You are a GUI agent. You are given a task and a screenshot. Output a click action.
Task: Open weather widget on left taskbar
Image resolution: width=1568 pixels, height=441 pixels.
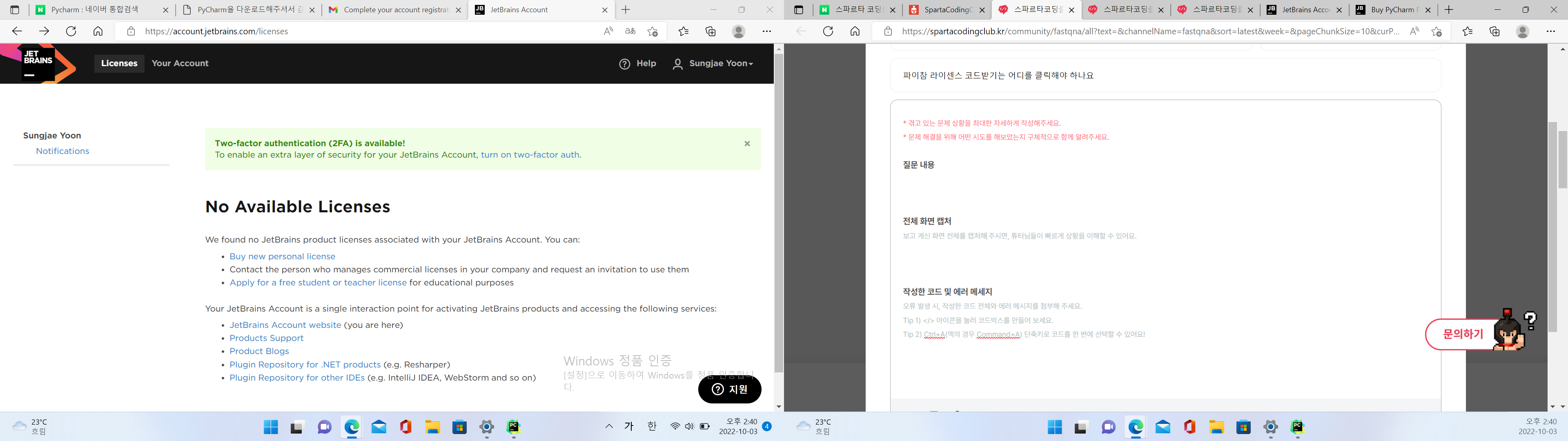(31, 426)
